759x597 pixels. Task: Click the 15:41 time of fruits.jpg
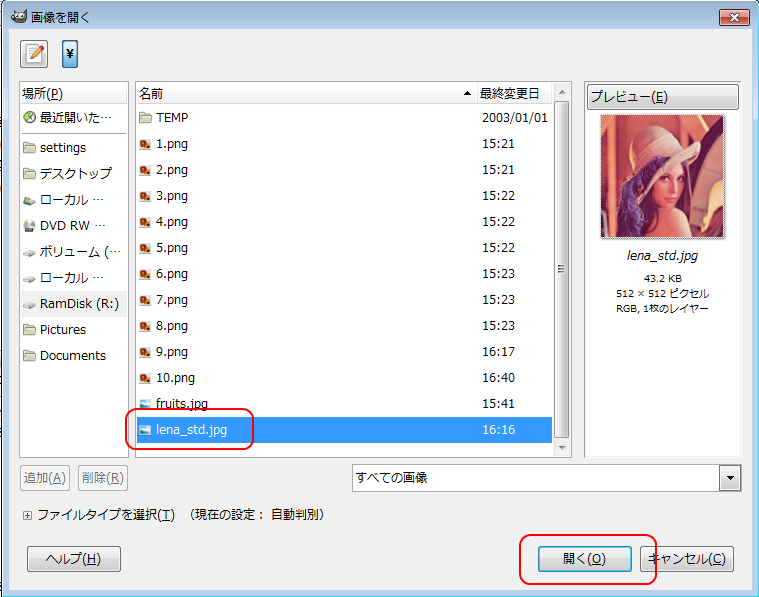point(499,404)
